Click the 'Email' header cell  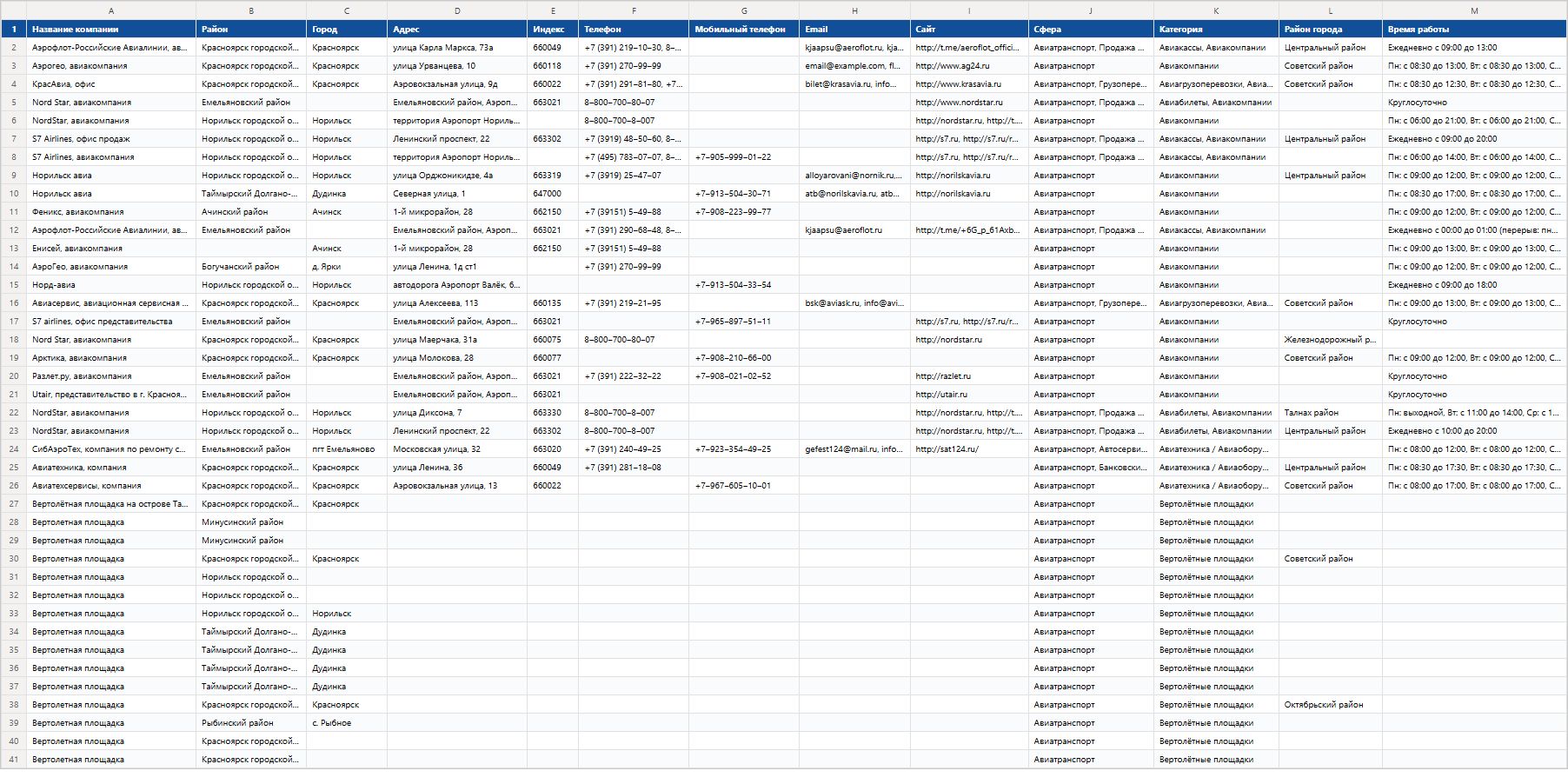[x=854, y=30]
